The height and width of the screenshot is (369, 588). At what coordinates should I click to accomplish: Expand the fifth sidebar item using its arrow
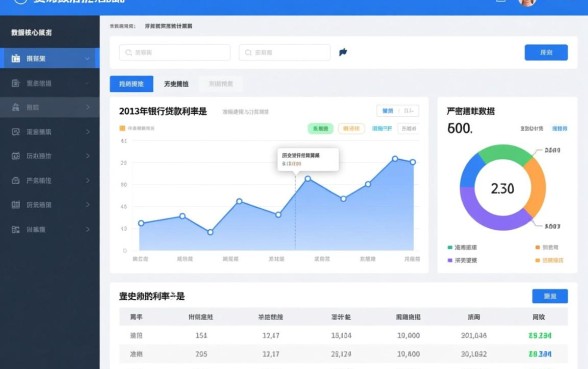pyautogui.click(x=88, y=156)
